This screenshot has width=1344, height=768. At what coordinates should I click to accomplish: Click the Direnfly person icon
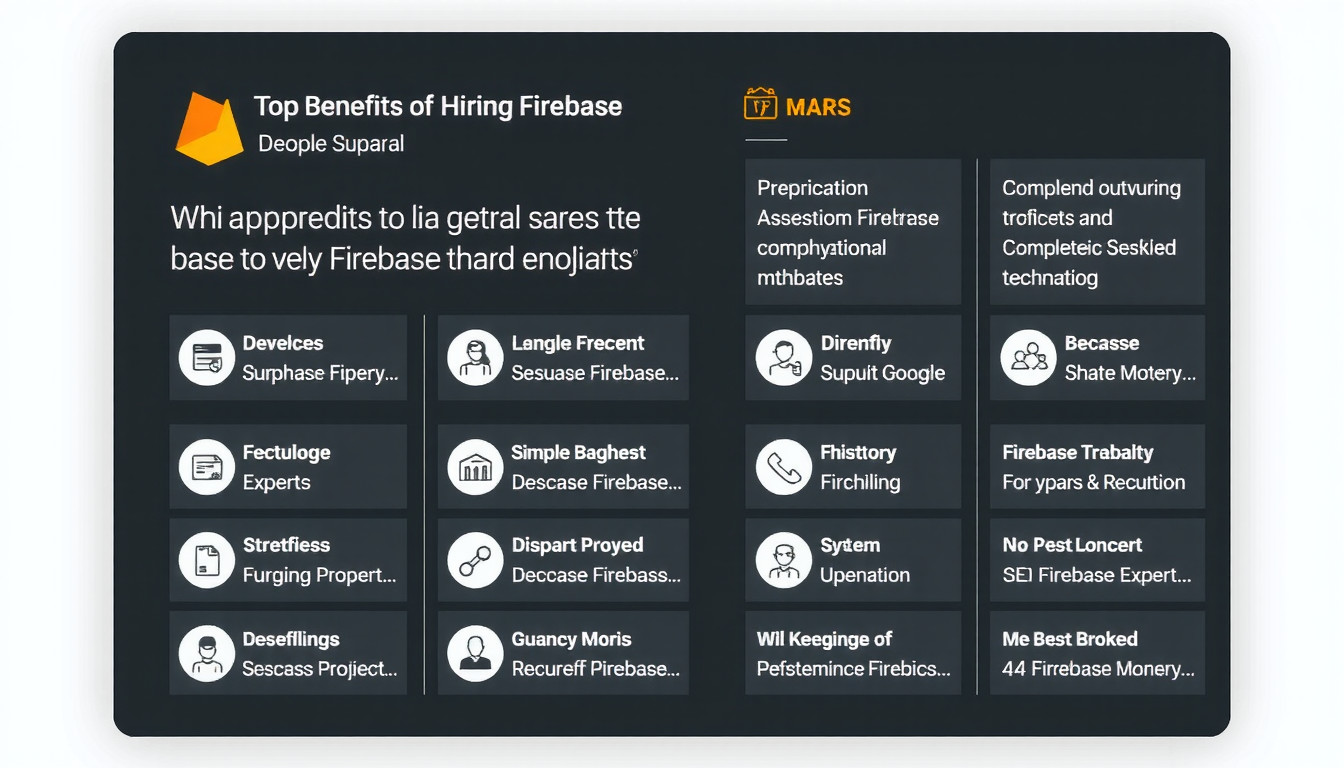point(783,358)
